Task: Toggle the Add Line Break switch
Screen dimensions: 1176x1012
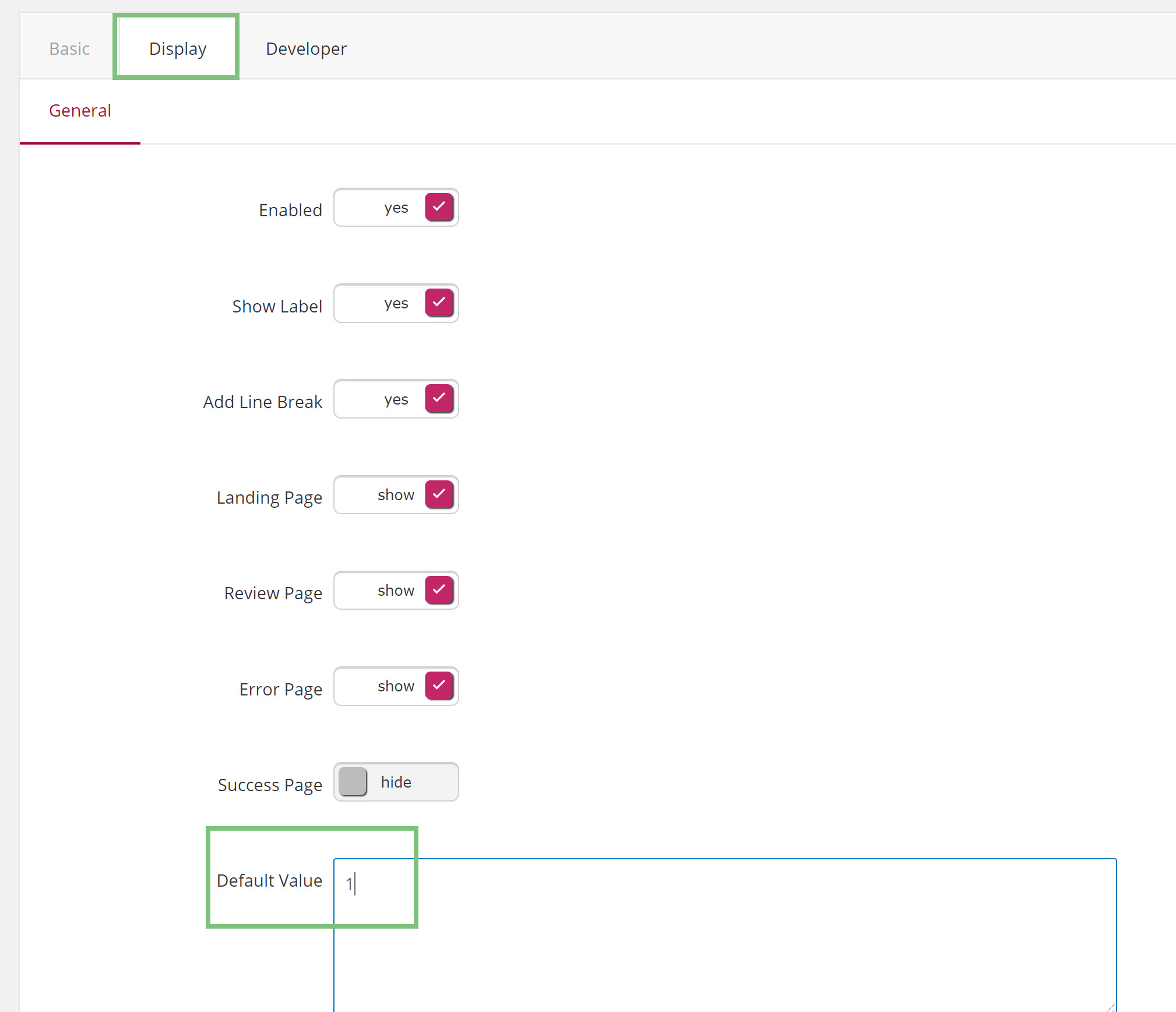Action: pos(396,399)
